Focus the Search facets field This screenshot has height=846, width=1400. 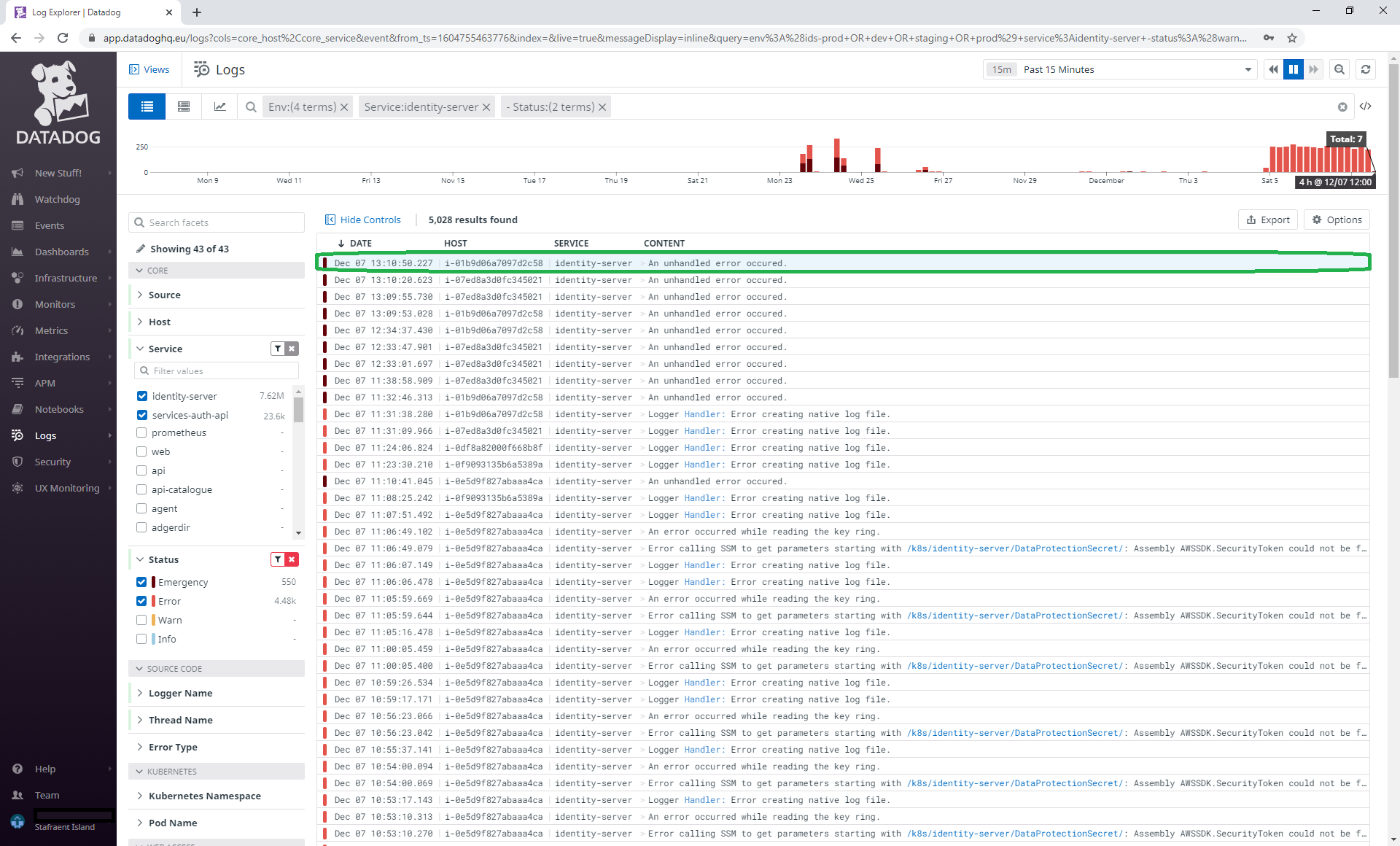217,222
